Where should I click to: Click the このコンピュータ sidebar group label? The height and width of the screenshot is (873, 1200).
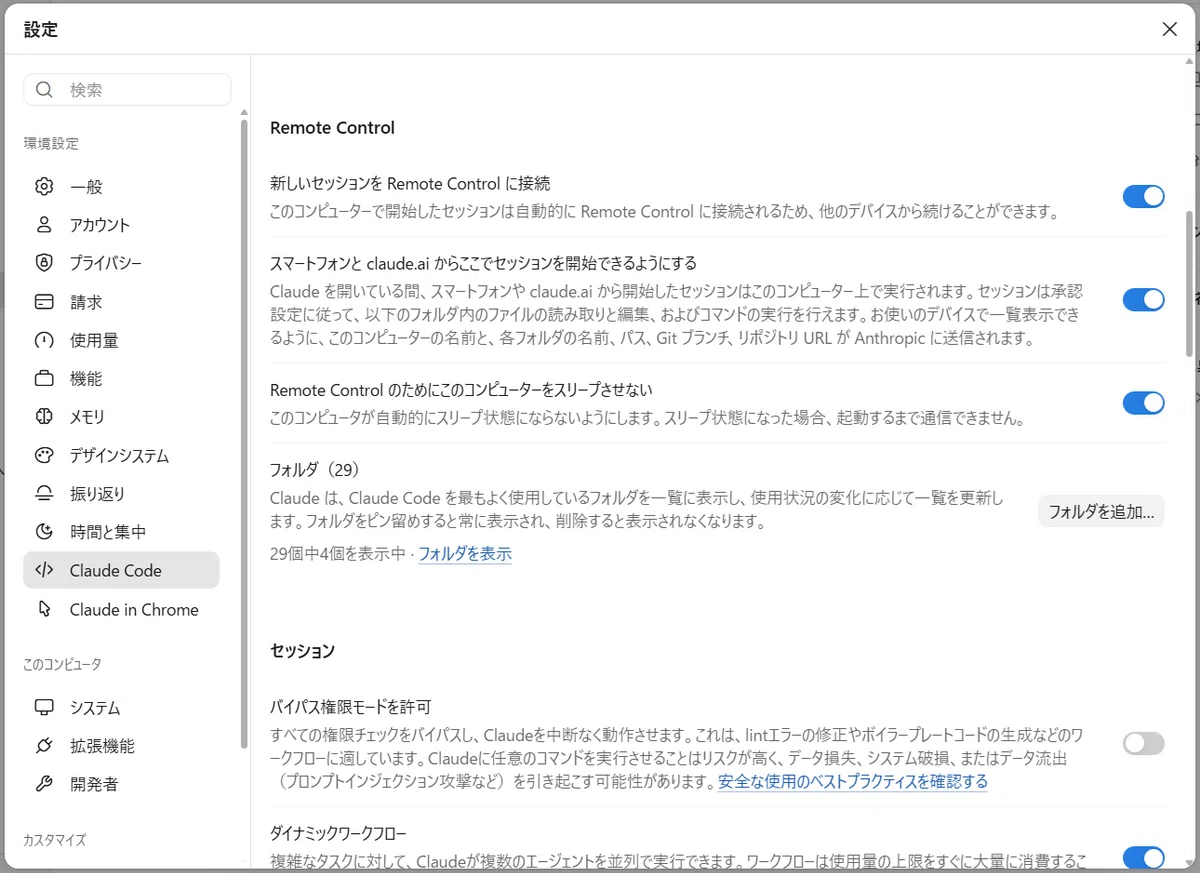62,664
